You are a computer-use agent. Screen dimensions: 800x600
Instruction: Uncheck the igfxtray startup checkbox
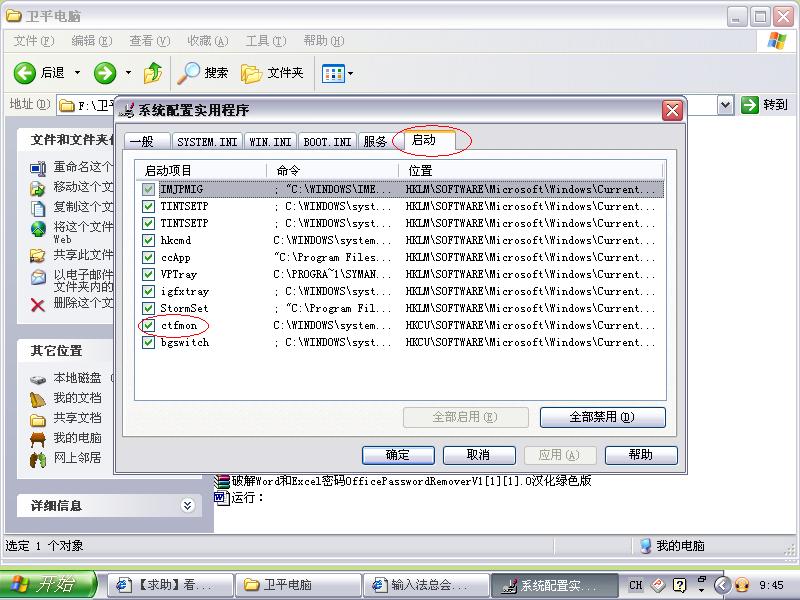coord(148,291)
